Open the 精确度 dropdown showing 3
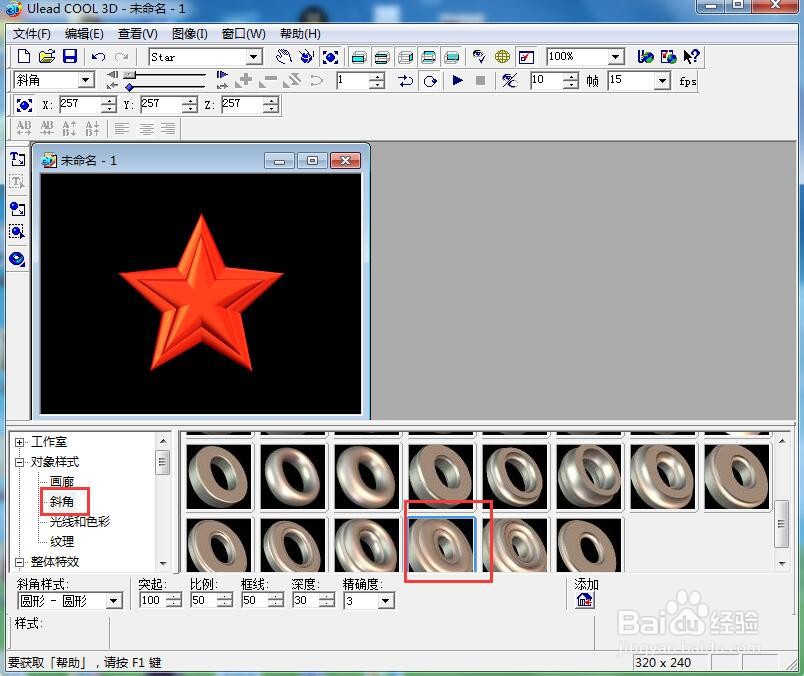 [386, 601]
